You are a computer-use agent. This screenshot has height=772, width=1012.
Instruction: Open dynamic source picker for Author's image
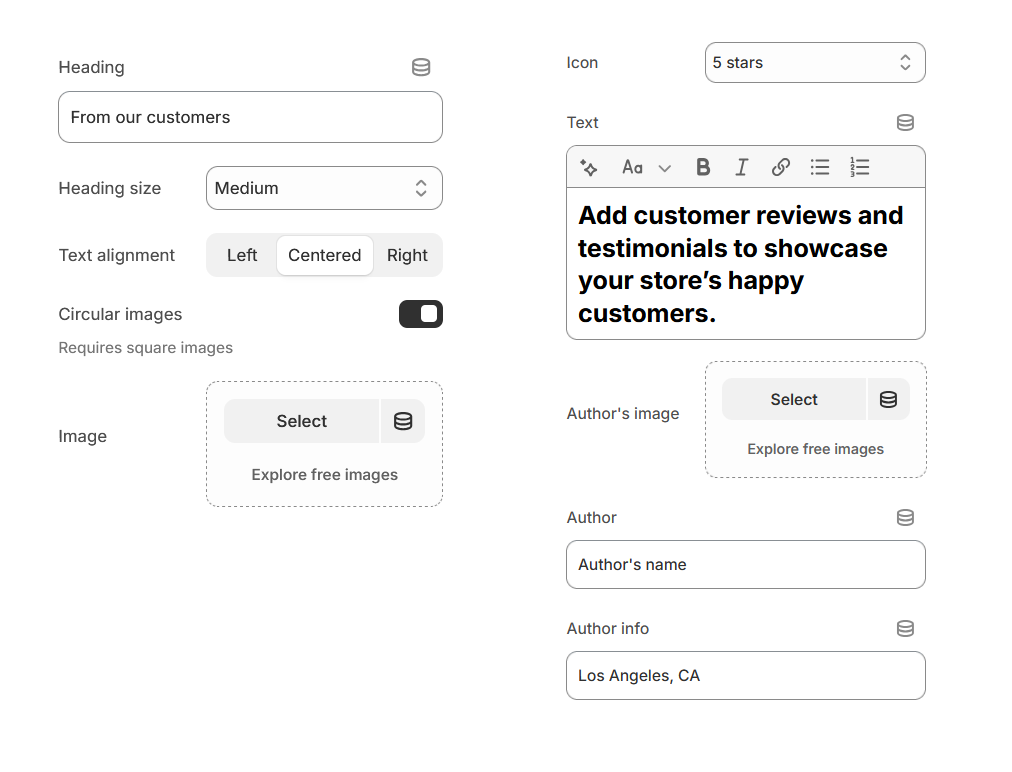888,398
